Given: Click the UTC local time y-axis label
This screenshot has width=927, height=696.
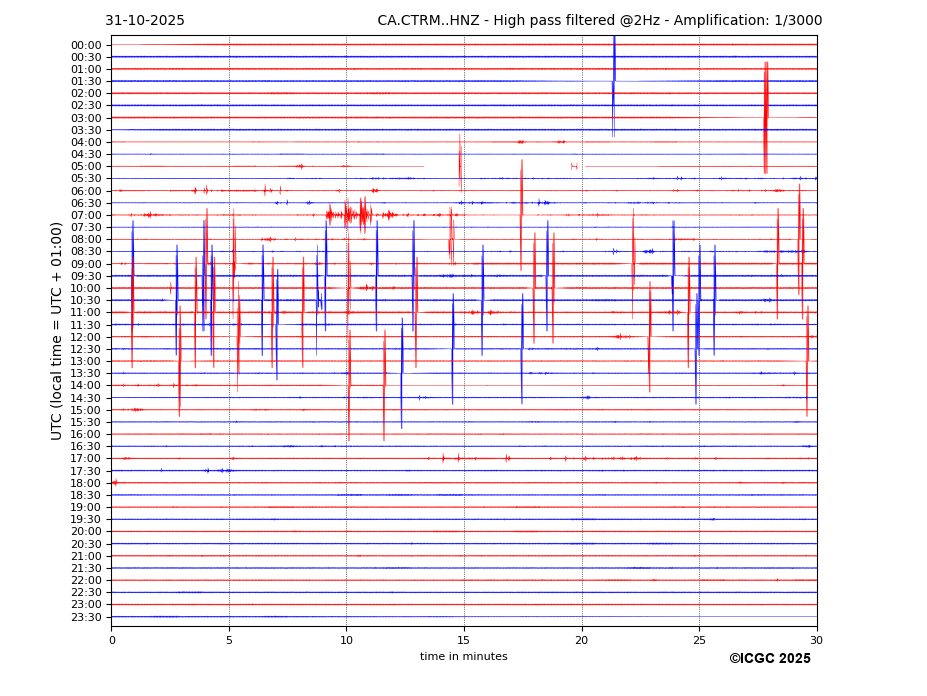Looking at the screenshot, I should coord(57,330).
